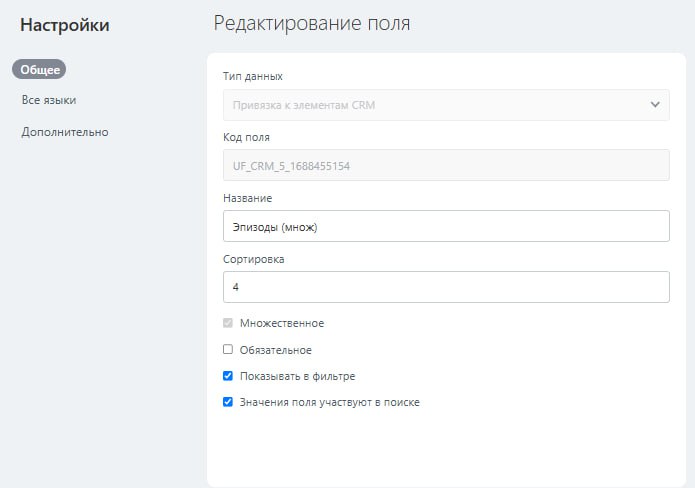Open the Дополнительно settings section

(x=65, y=132)
